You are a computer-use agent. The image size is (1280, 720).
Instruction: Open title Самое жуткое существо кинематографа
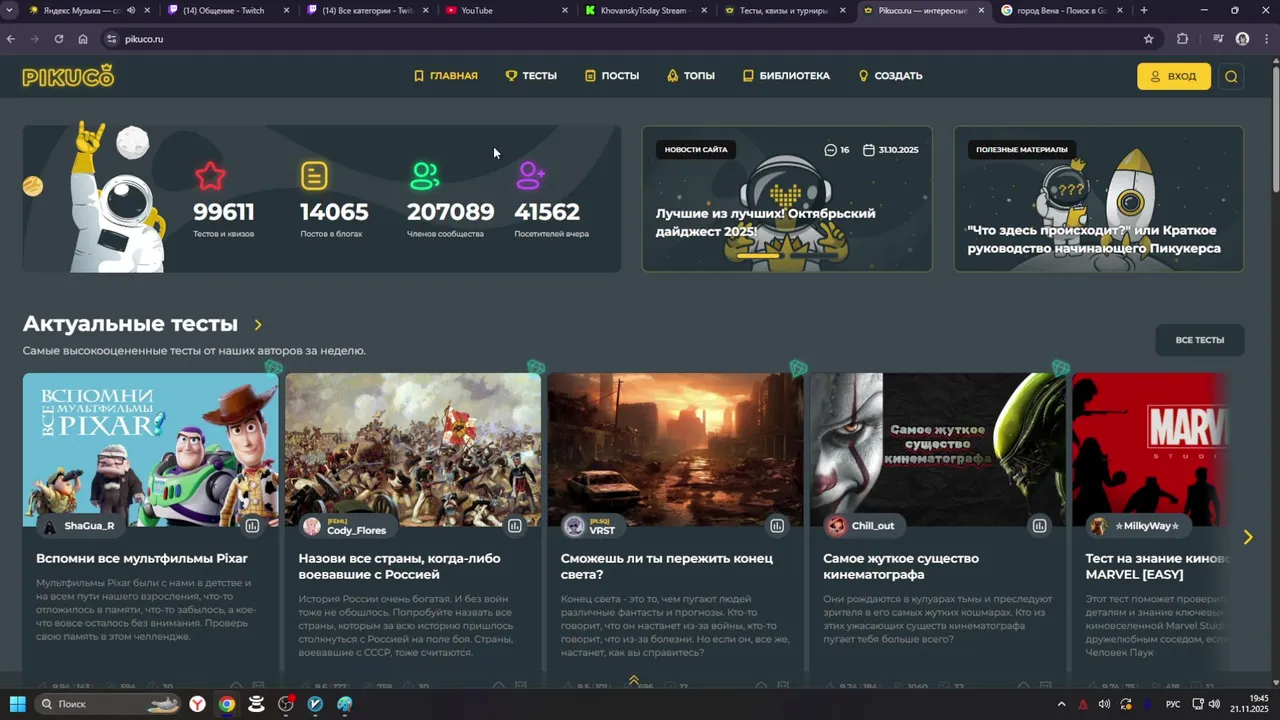tap(901, 566)
